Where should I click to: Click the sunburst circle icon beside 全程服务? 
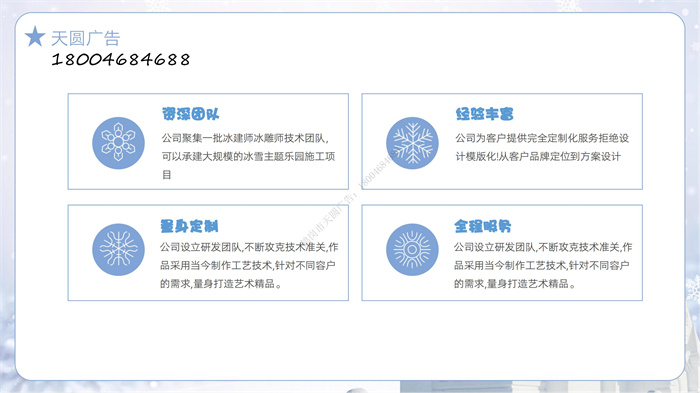tap(412, 249)
